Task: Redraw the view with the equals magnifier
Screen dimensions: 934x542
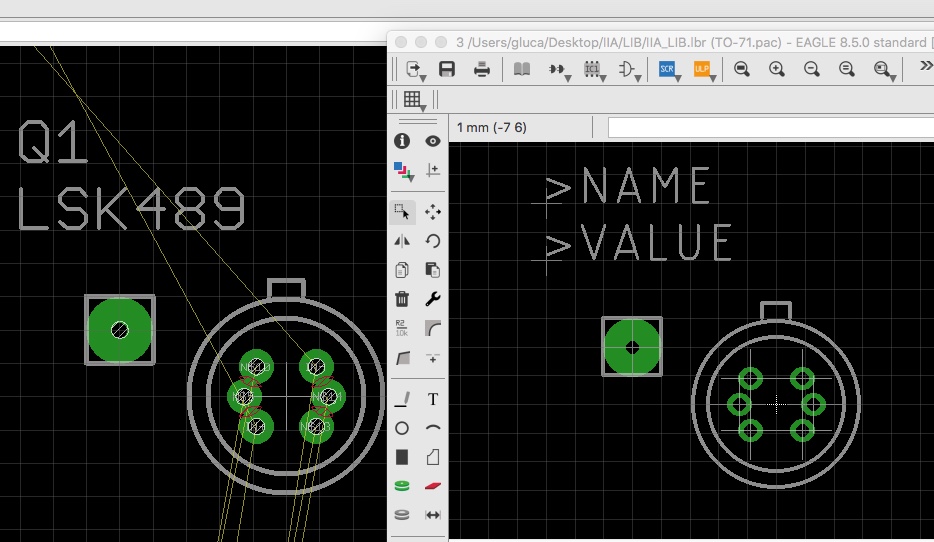Action: pos(846,69)
